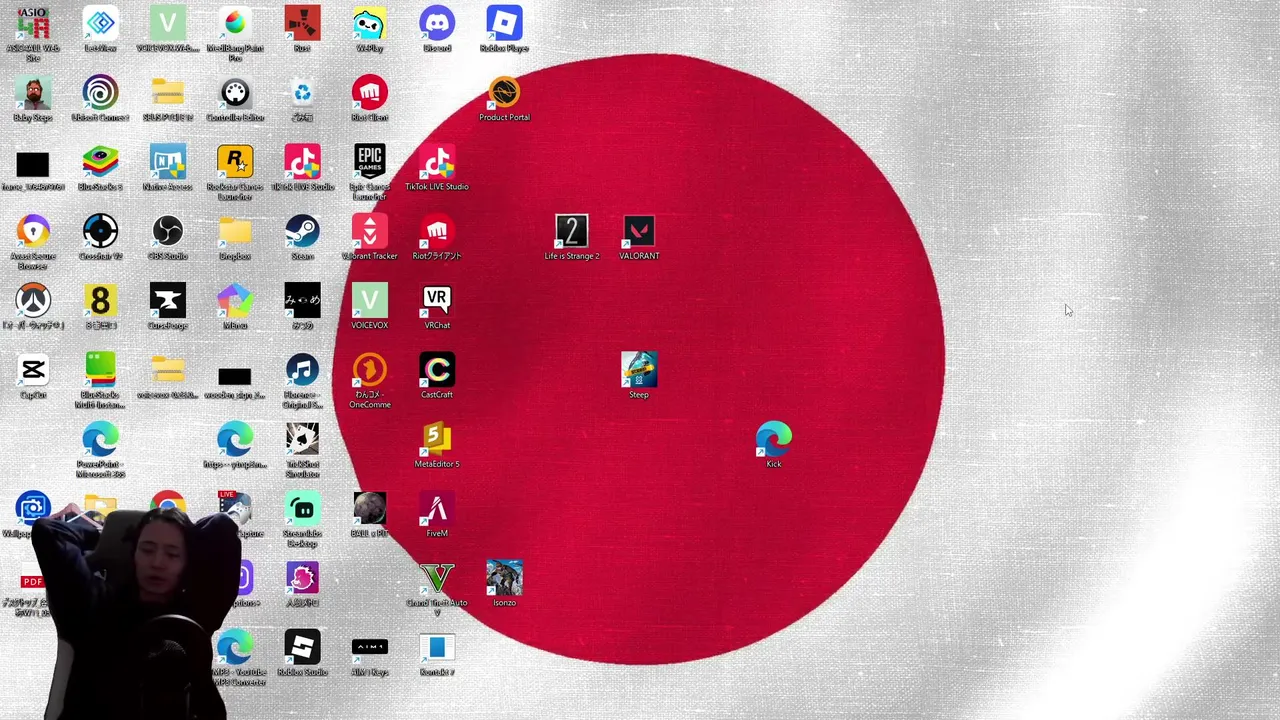The image size is (1280, 720).
Task: Launch the Steep game icon
Action: 639,370
